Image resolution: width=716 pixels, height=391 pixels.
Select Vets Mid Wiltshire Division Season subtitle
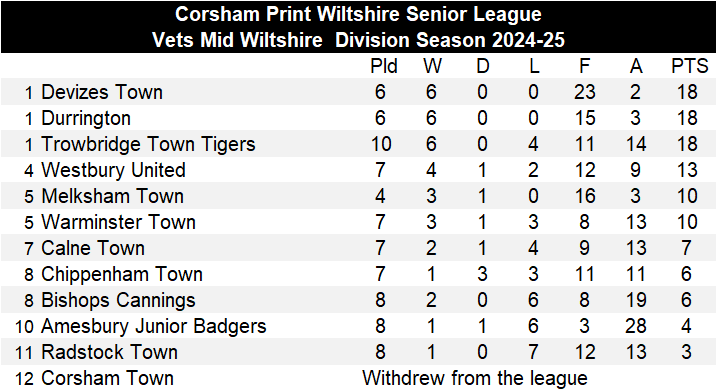(x=358, y=40)
